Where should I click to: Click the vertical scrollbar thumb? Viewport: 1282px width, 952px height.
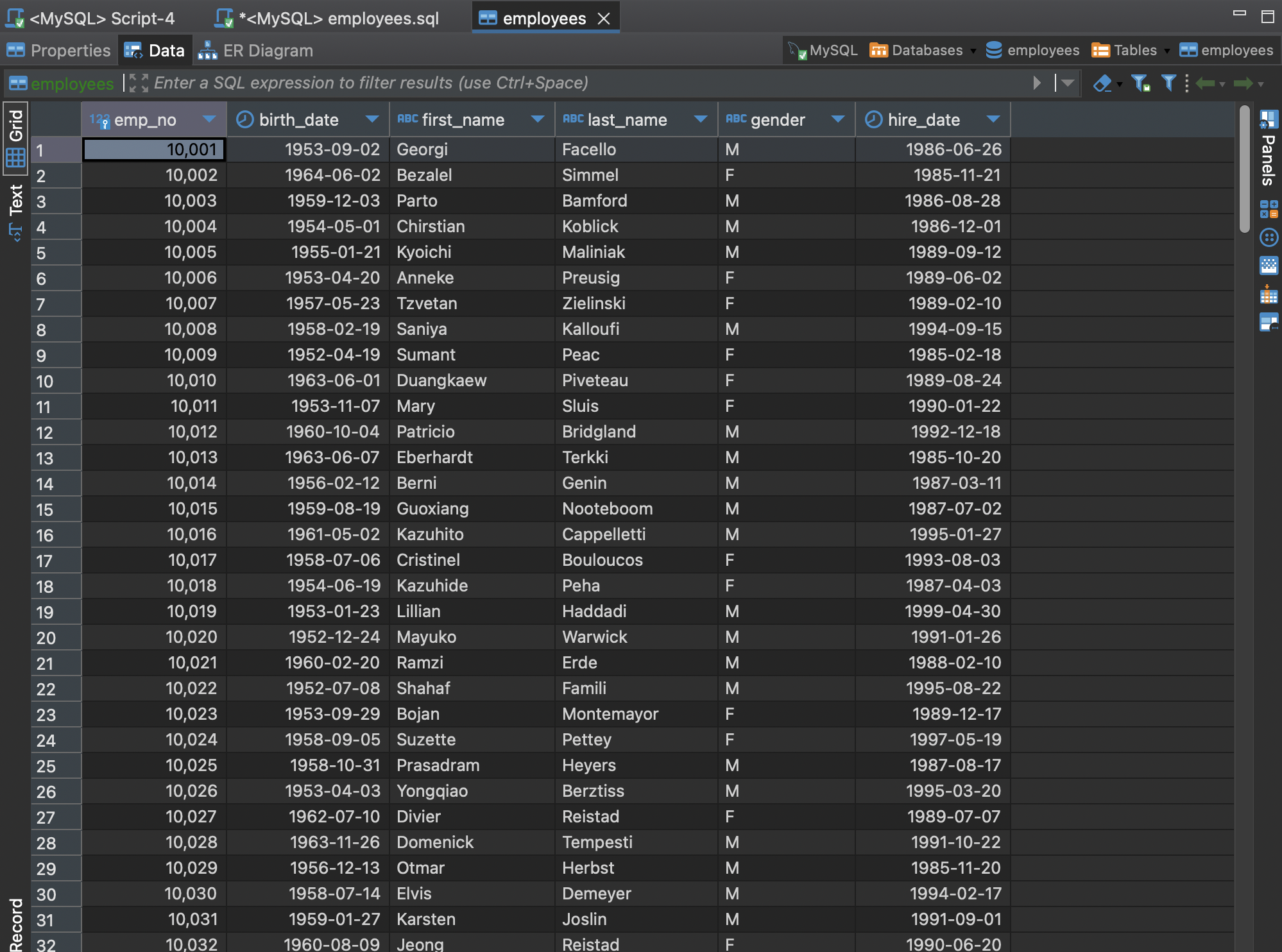(1244, 170)
